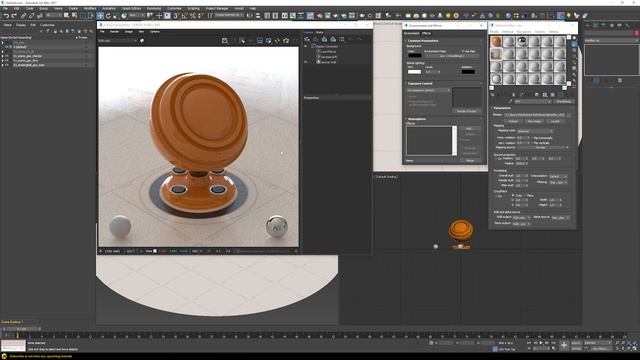Click the Bitmap file path field

coord(535,115)
